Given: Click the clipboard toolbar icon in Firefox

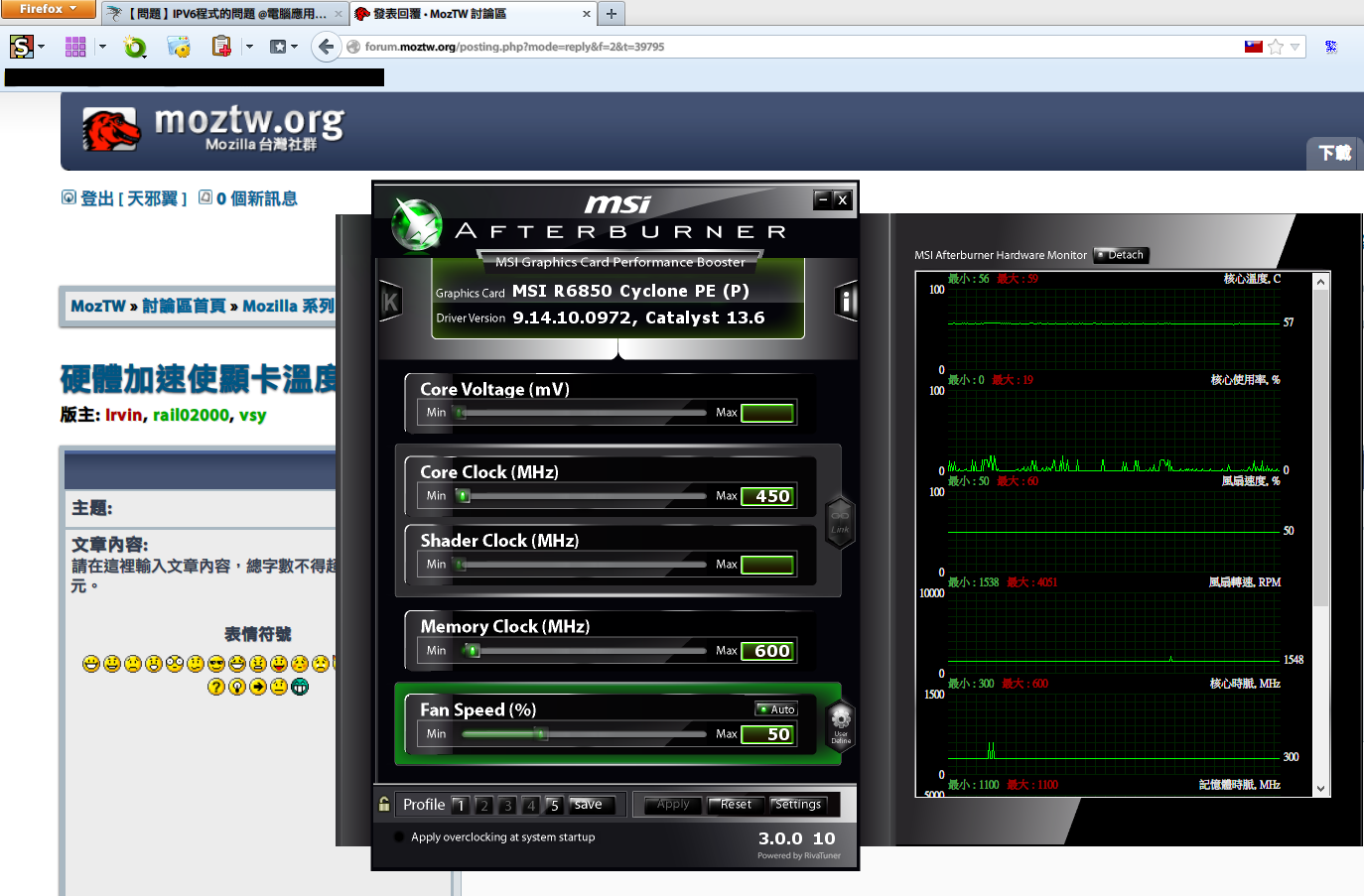Looking at the screenshot, I should [x=221, y=47].
